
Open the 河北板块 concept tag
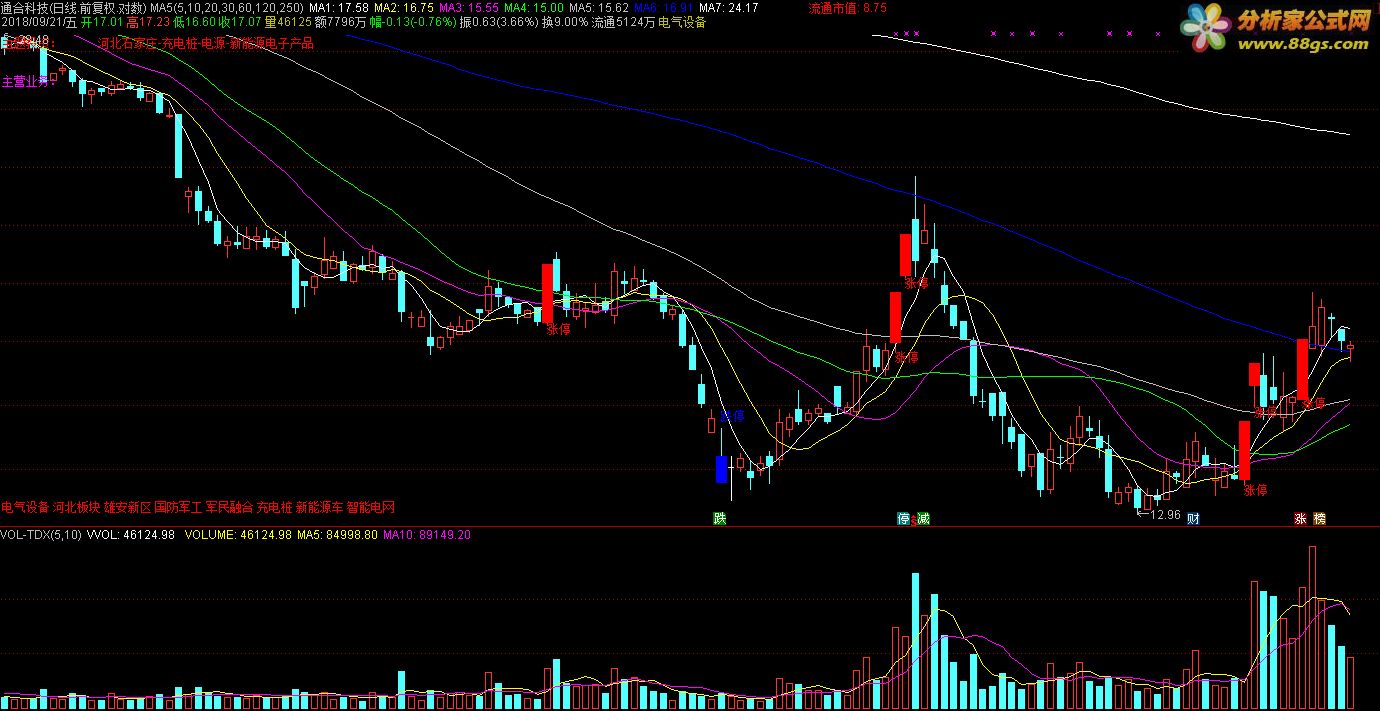pos(76,507)
